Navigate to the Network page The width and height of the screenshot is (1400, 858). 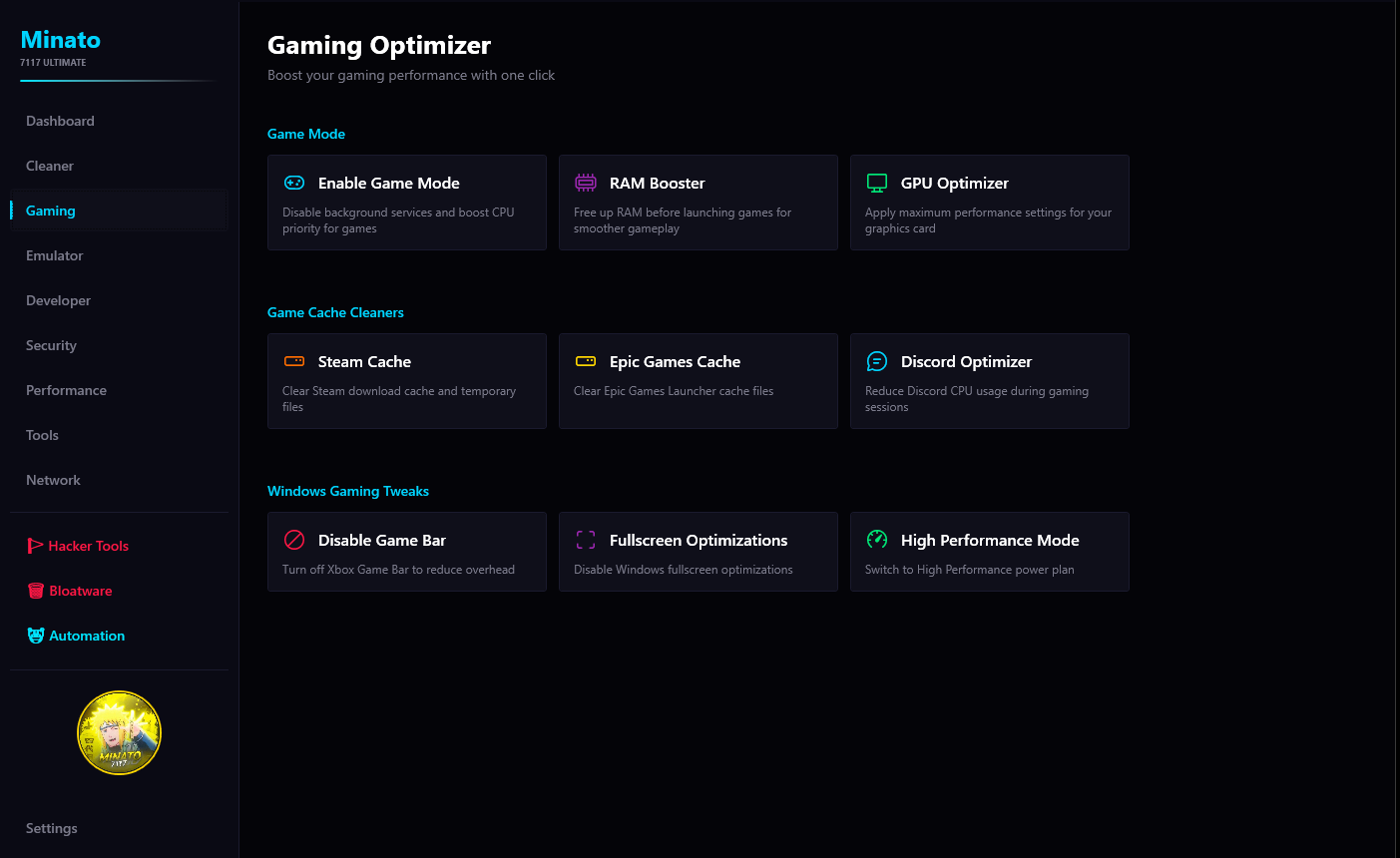point(53,480)
